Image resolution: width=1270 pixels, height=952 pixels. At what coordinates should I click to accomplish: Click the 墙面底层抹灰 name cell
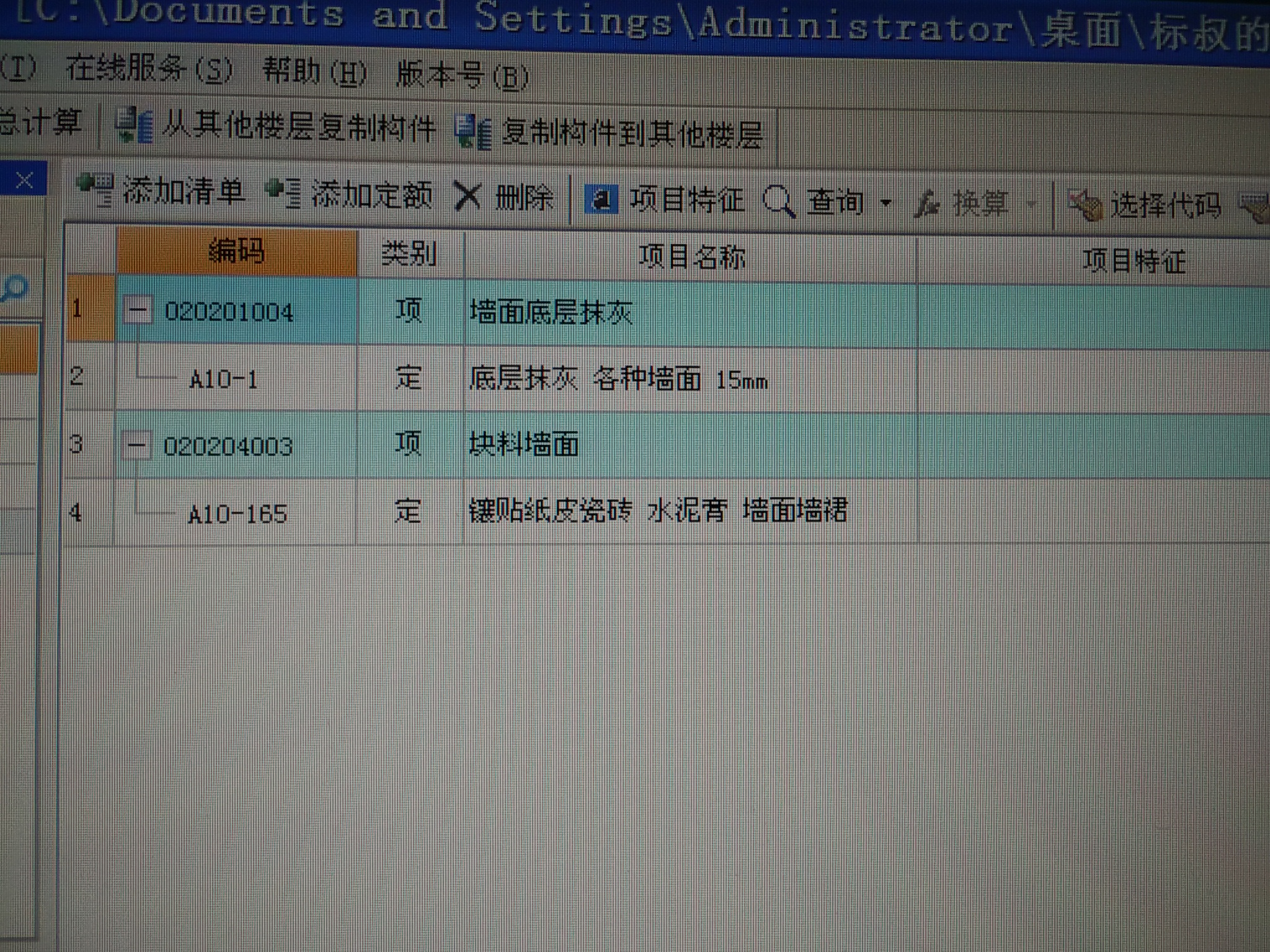(690, 314)
